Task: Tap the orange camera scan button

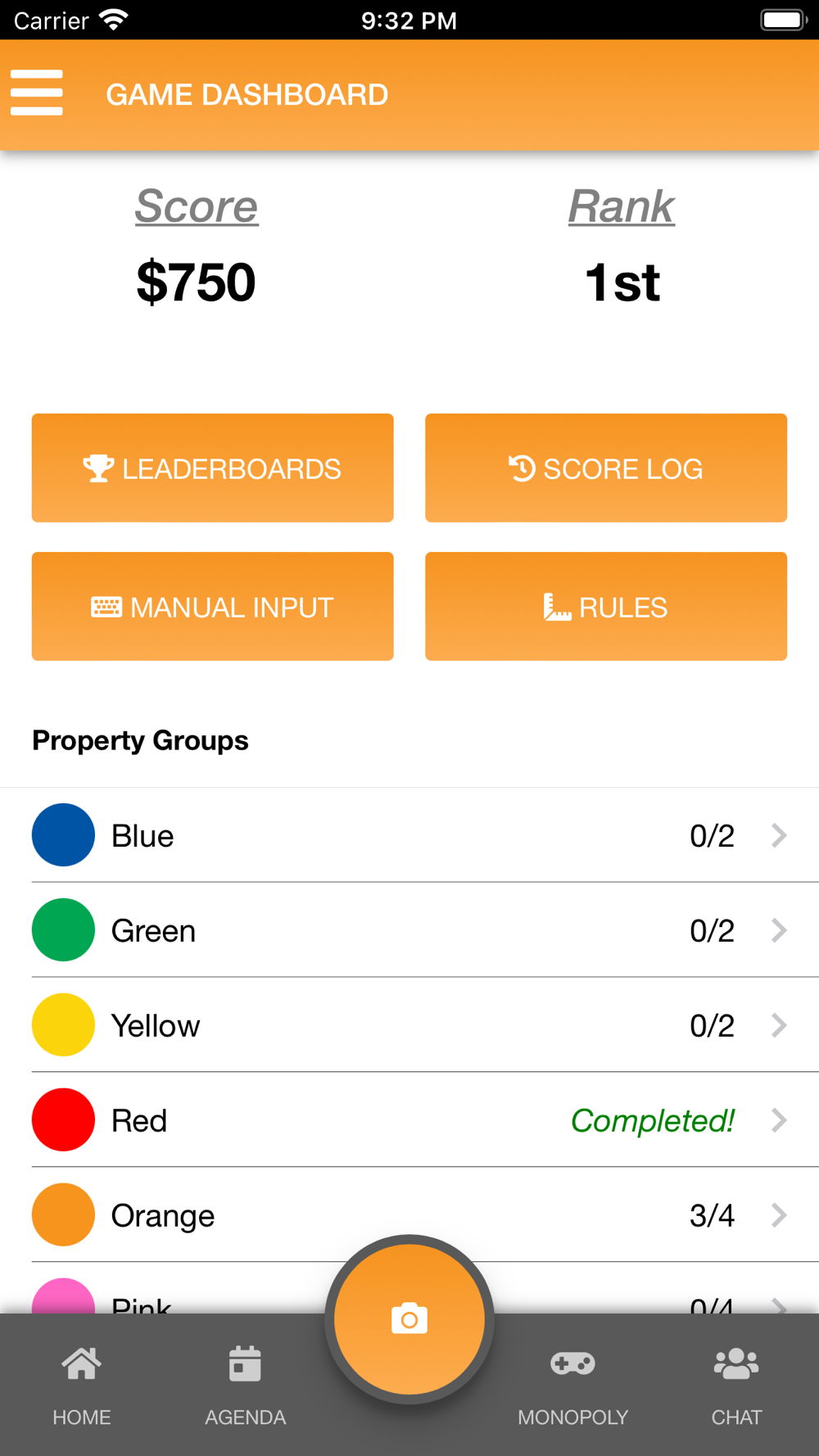Action: click(x=409, y=1319)
